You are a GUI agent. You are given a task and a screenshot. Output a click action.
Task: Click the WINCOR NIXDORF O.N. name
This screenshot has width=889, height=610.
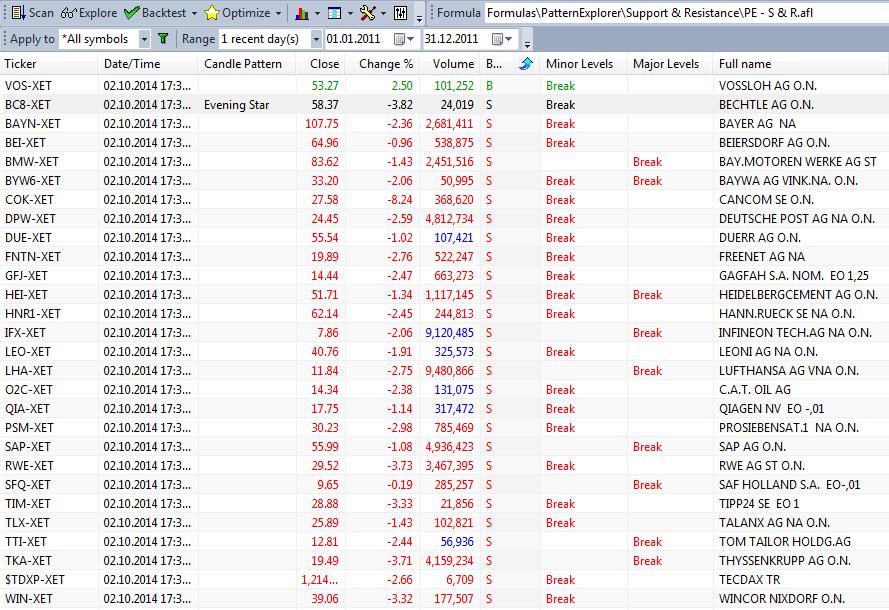tap(782, 599)
